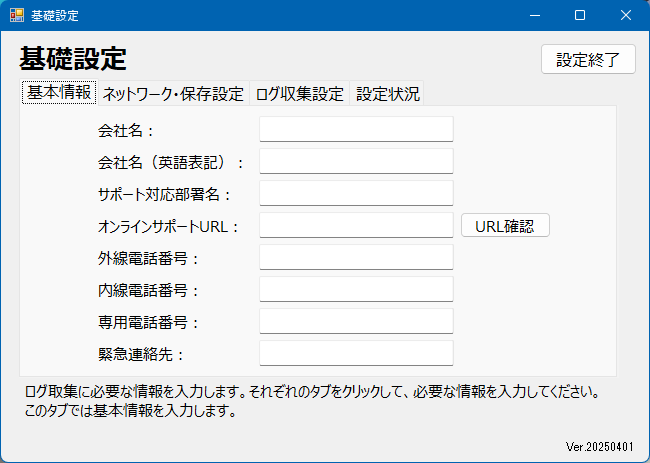Select the サポート対応部署名 field
This screenshot has height=463, width=650.
pyautogui.click(x=356, y=194)
